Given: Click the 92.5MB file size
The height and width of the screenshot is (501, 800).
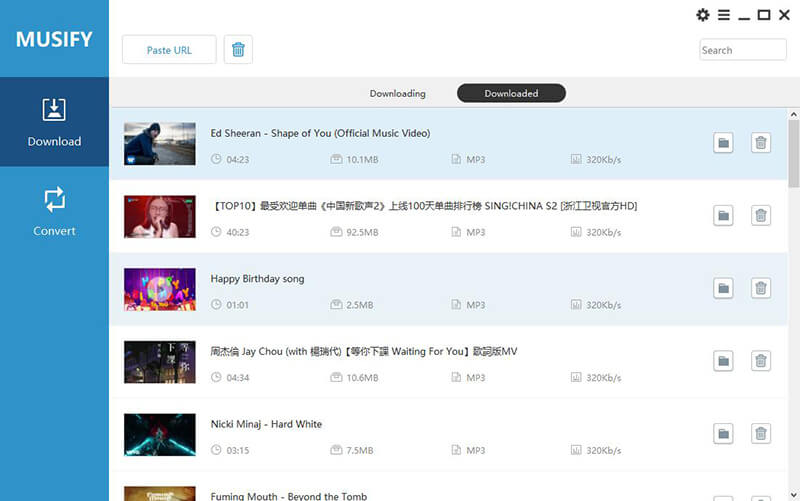Looking at the screenshot, I should point(362,233).
